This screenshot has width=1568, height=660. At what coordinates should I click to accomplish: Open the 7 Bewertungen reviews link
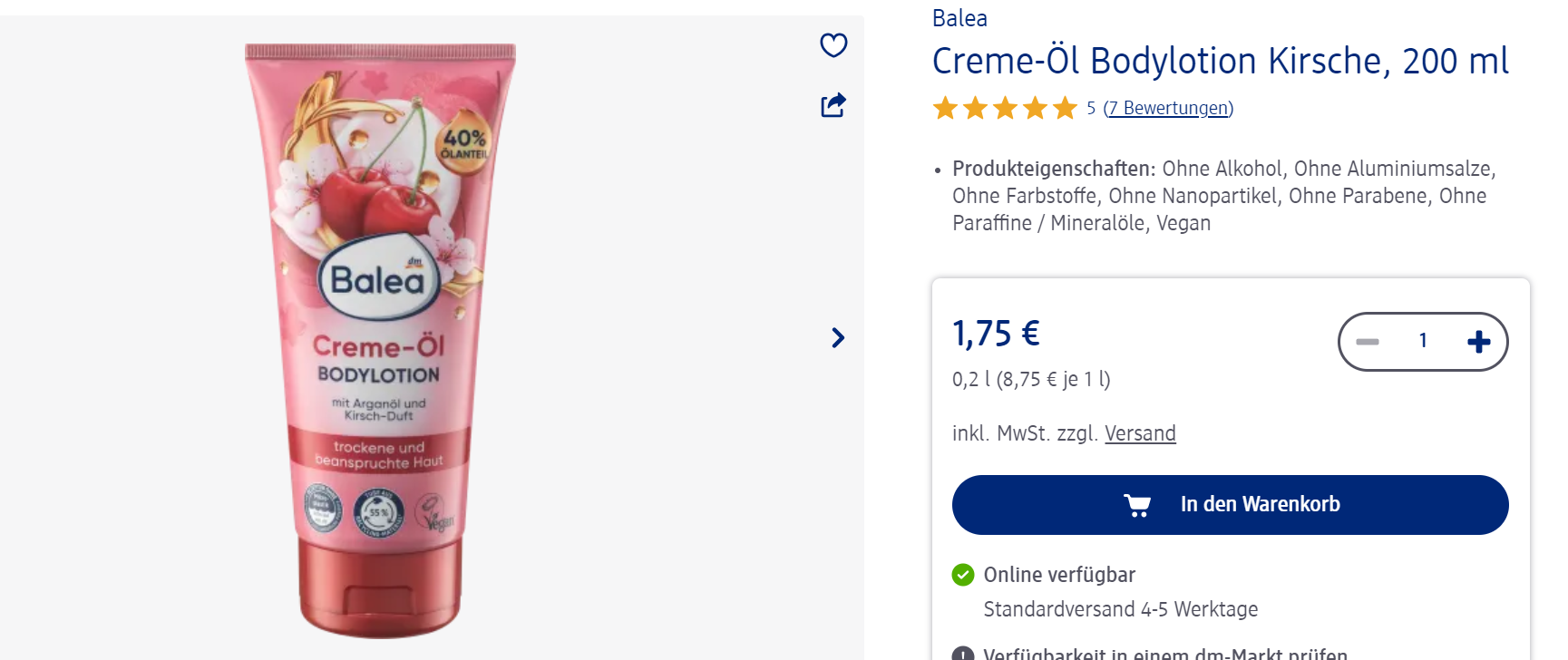(1168, 109)
